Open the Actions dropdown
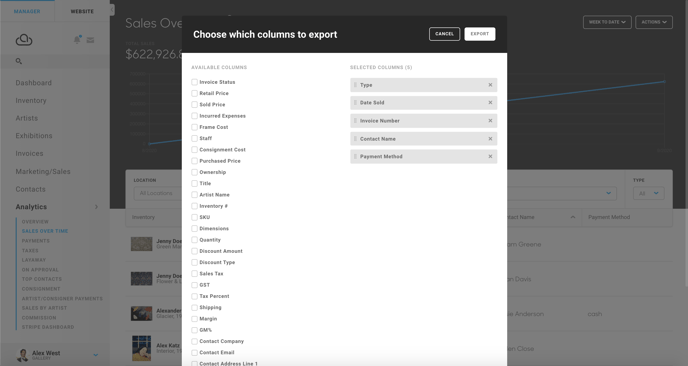 tap(654, 22)
